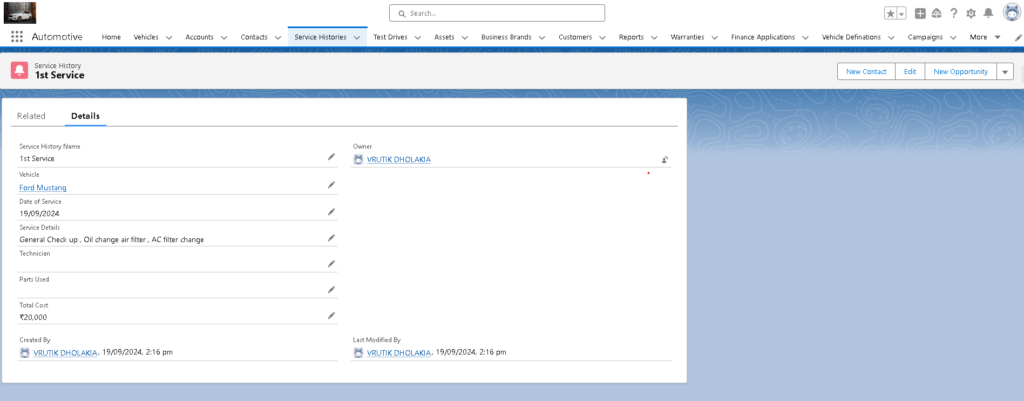1024x401 pixels.
Task: Click the Created By avatar icon
Action: coord(25,353)
